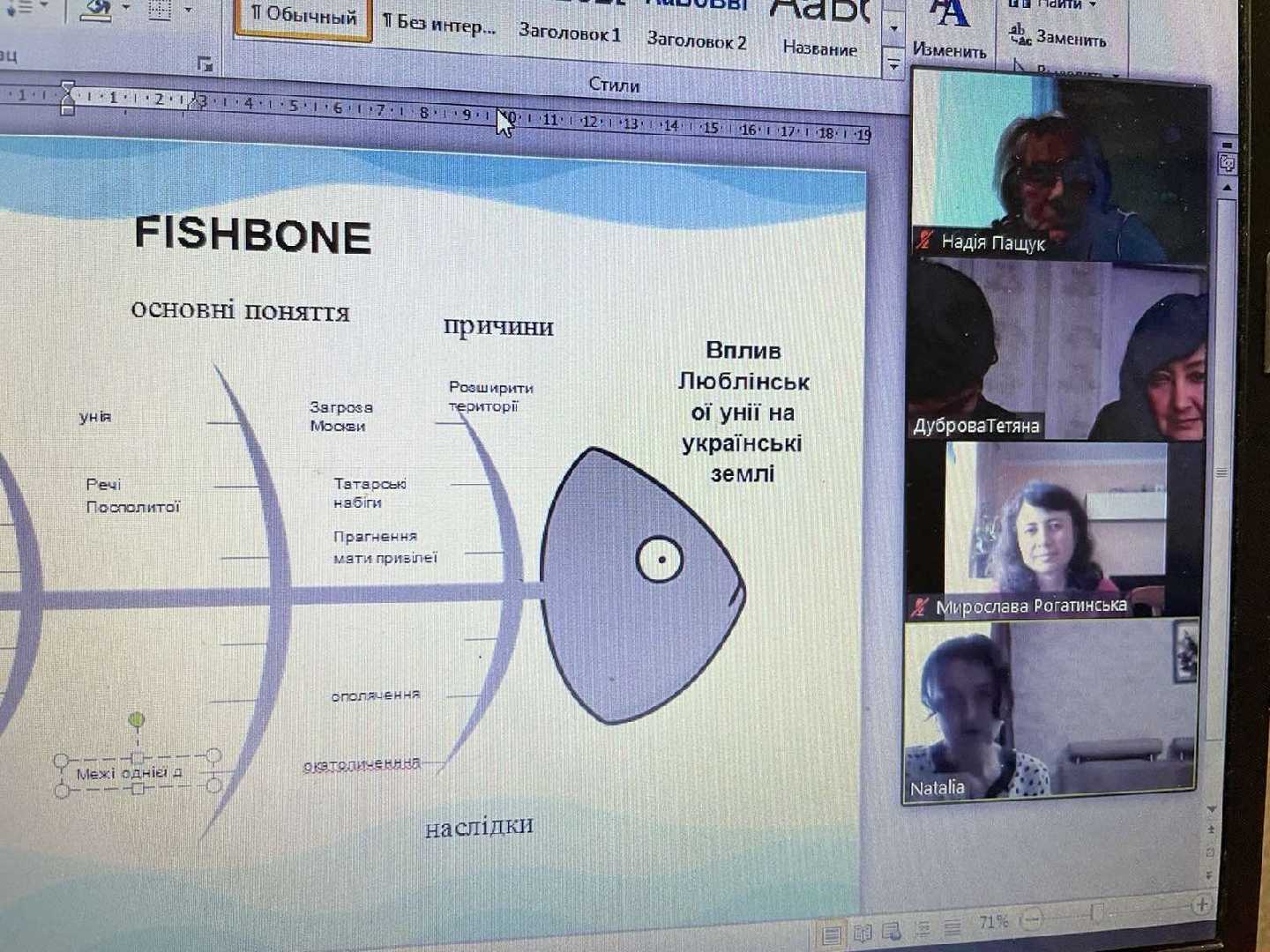Open the borders dropdown arrow
Viewport: 1270px width, 952px height.
(188, 10)
